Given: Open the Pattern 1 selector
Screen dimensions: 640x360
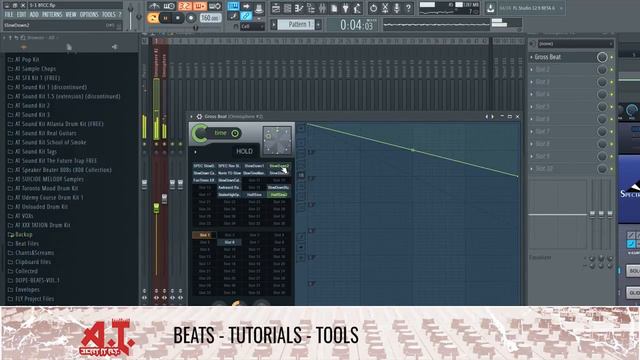Looking at the screenshot, I should click(296, 25).
